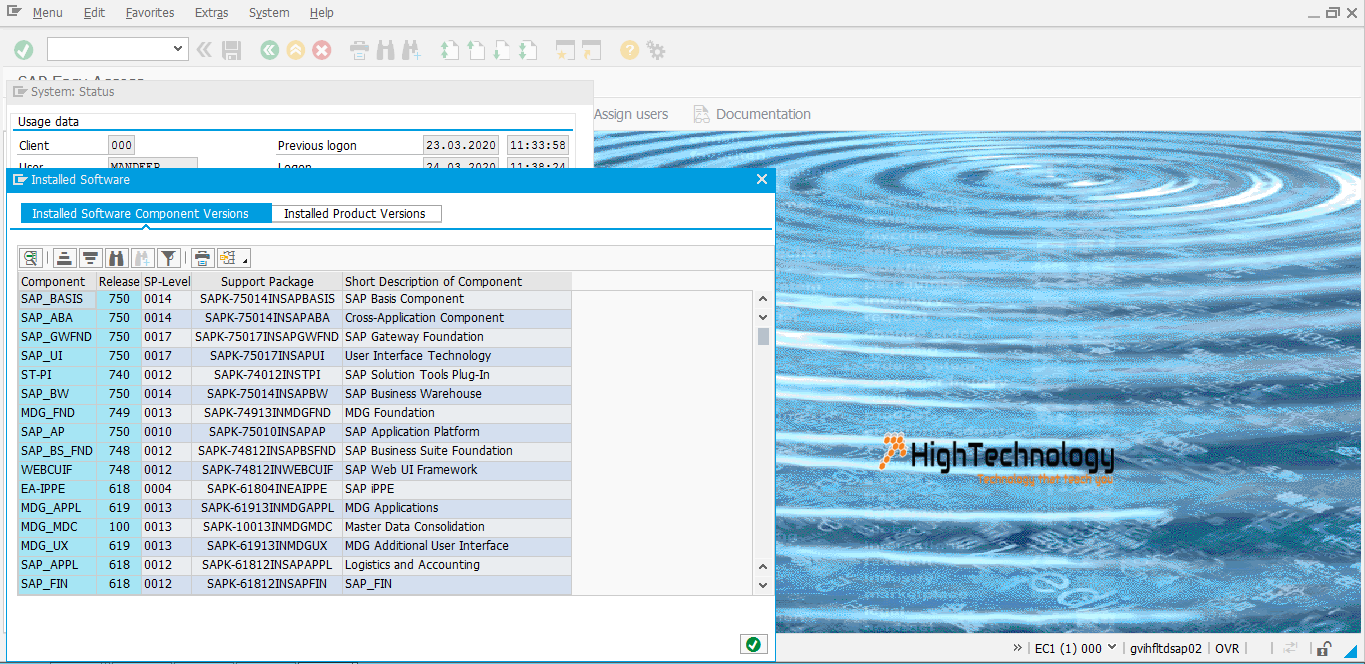Viewport: 1365px width, 664px height.
Task: Click the top scroll up arrow of table
Action: point(763,299)
